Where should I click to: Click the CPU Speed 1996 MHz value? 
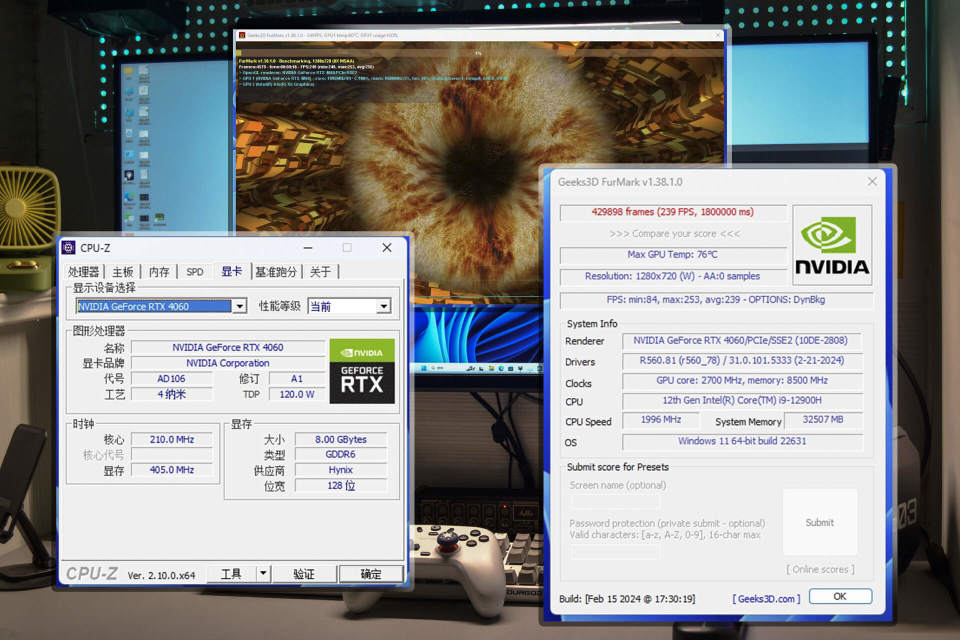[661, 420]
